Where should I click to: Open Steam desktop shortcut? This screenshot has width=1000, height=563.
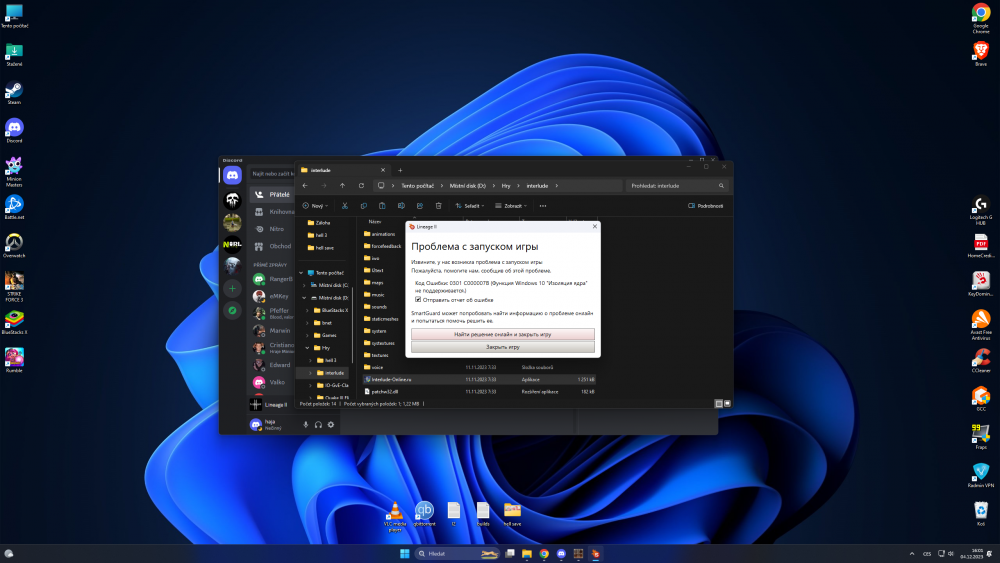14,93
